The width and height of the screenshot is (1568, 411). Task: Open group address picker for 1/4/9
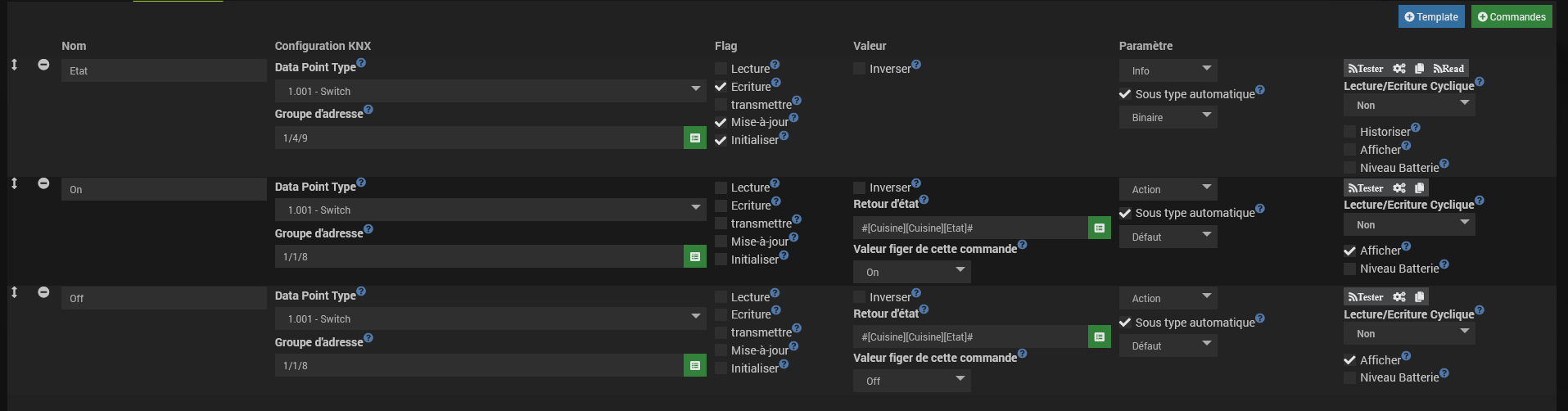pos(694,138)
